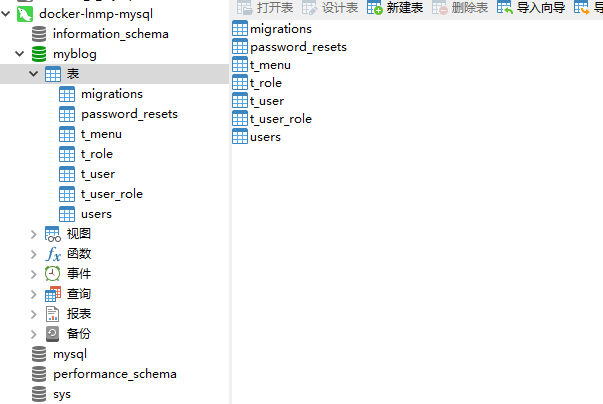The width and height of the screenshot is (603, 404).
Task: Select 查询 queries node label
Action: 79,294
